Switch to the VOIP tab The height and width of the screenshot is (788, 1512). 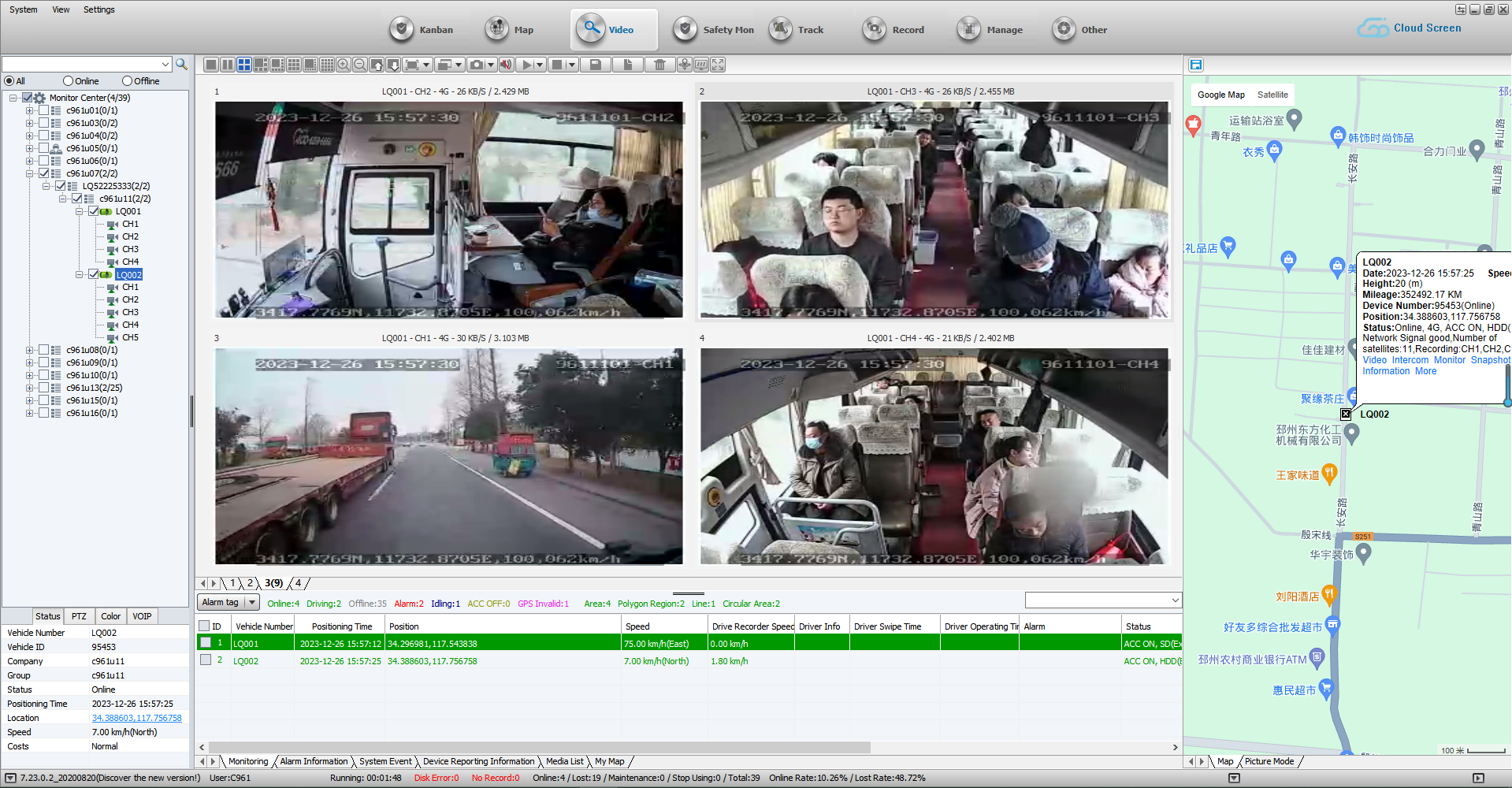142,616
